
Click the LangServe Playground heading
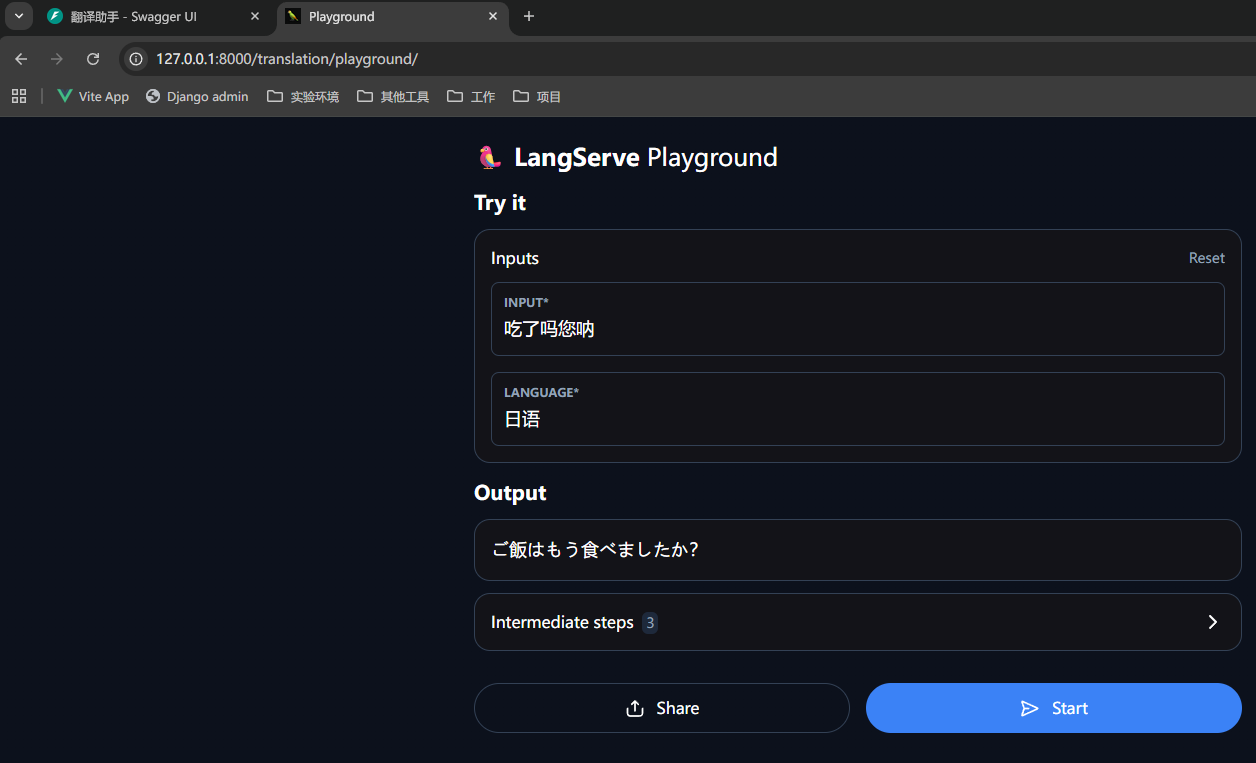646,157
